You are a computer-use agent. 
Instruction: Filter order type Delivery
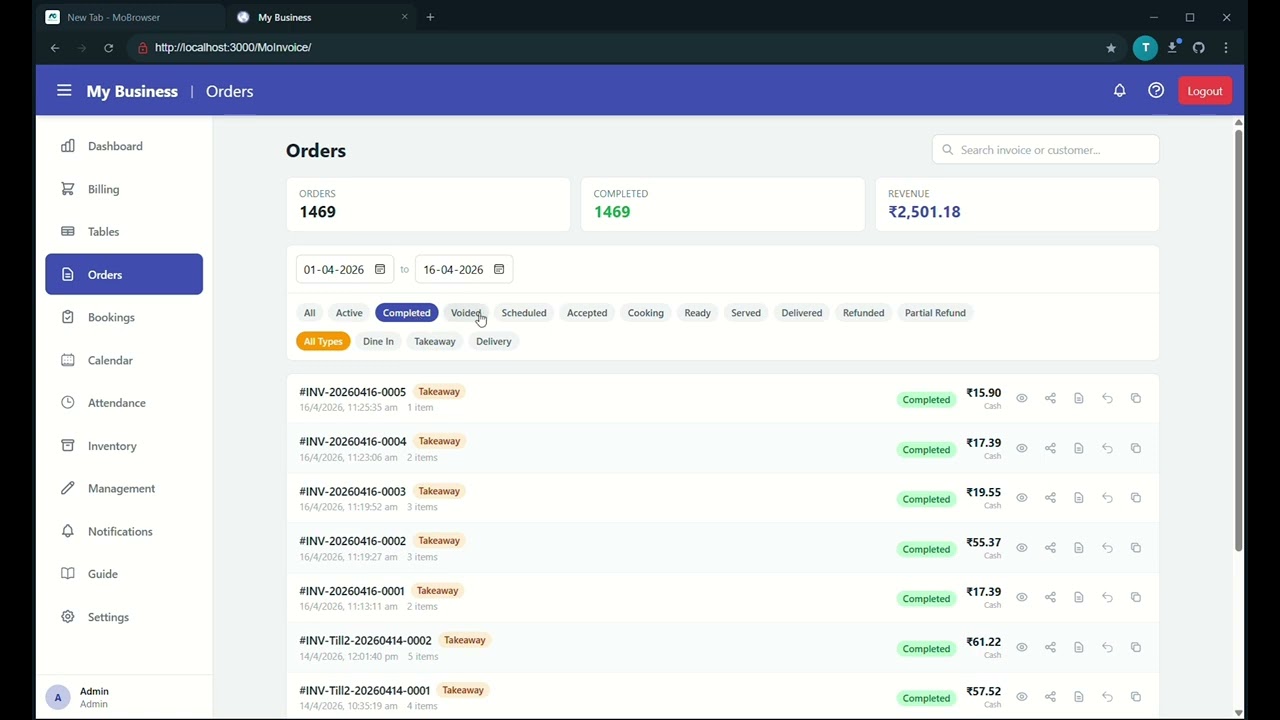pos(494,342)
